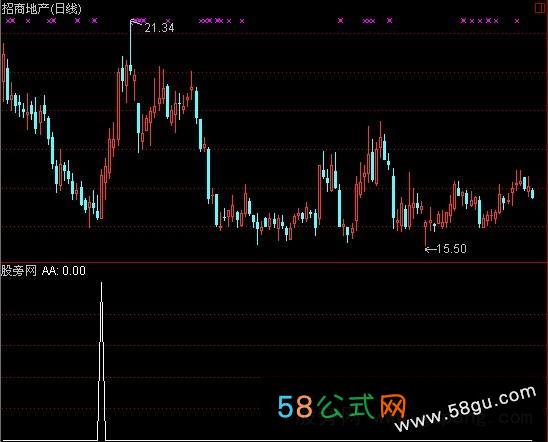Viewport: 548px width, 442px height.
Task: Click the 58公式网 logo
Action: click(341, 406)
